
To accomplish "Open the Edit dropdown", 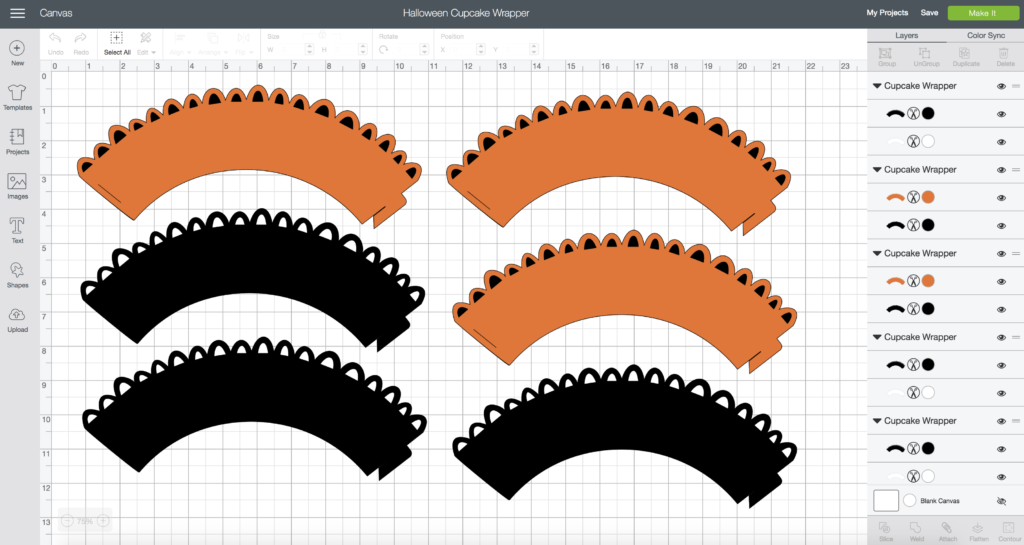I will [x=146, y=43].
